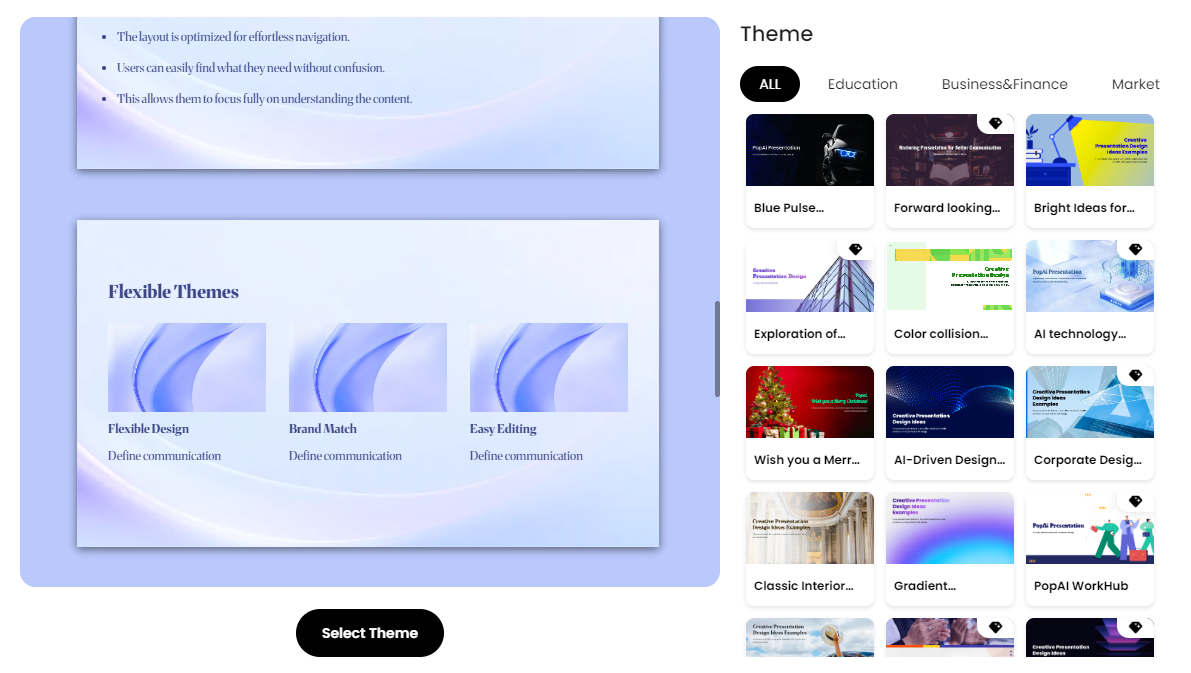Image resolution: width=1191 pixels, height=673 pixels.
Task: Select the Gradient theme thumbnail
Action: click(949, 528)
